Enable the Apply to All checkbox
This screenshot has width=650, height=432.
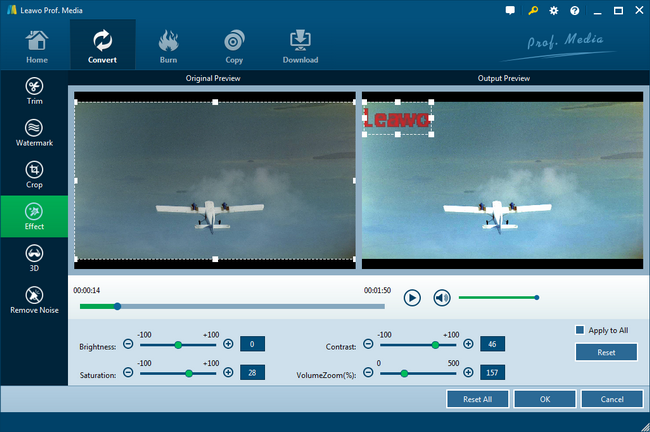pos(580,330)
